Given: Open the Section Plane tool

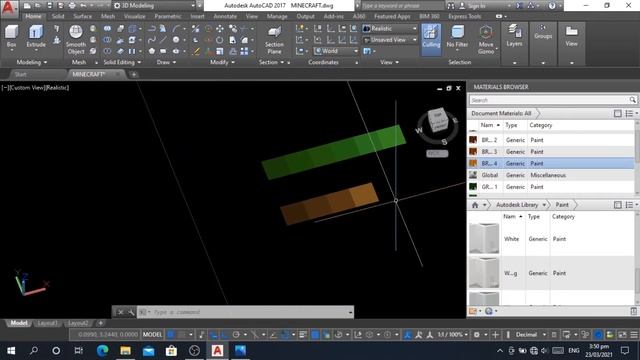Looking at the screenshot, I should [x=274, y=40].
